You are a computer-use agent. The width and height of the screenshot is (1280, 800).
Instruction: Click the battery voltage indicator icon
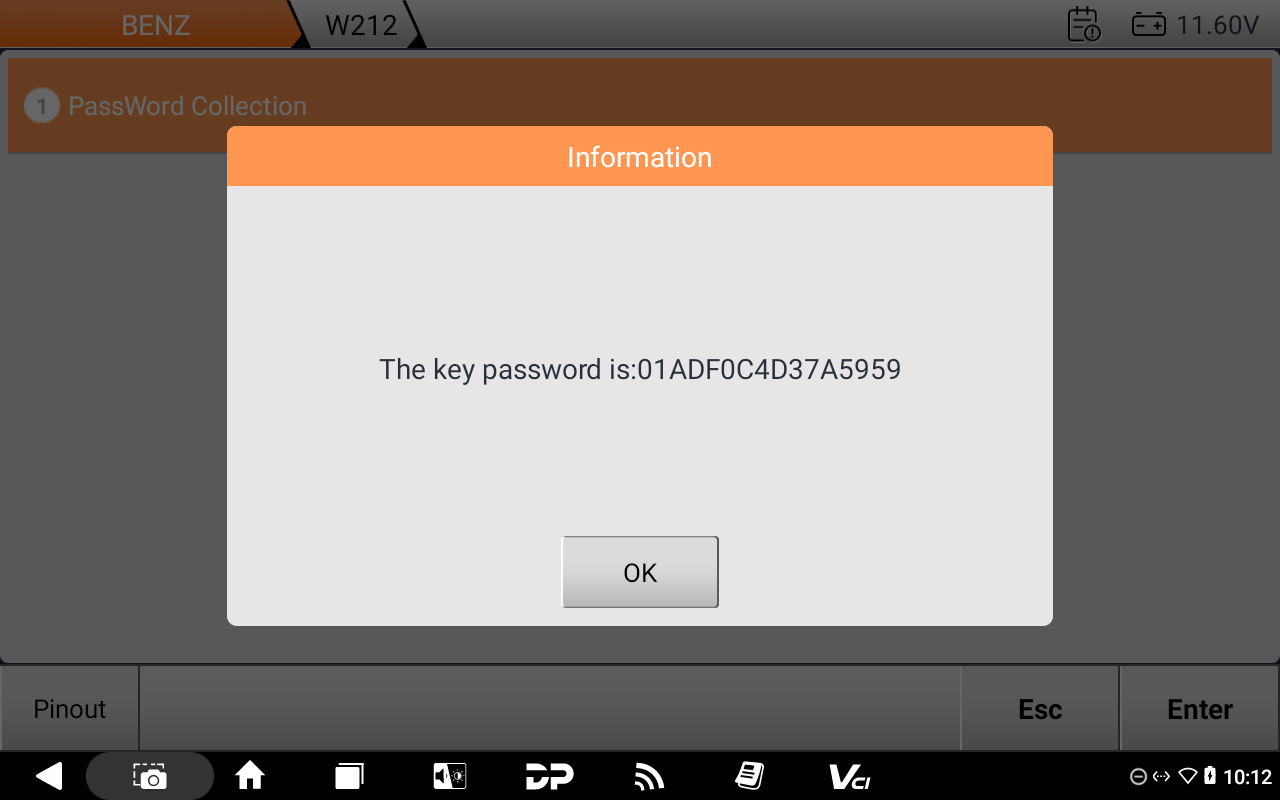1149,25
